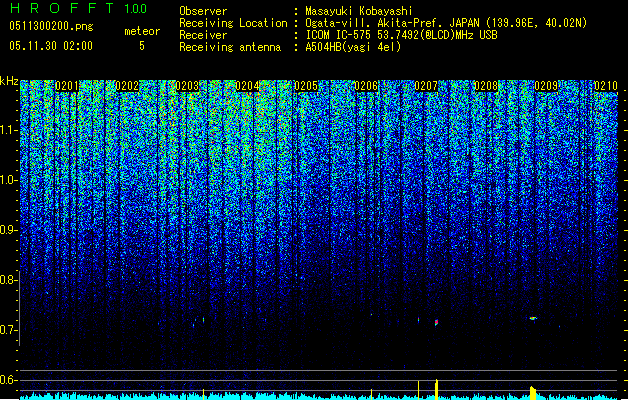This screenshot has width=629, height=400.
Task: Click the ICOM IC-575 receiver text
Action: 401,35
